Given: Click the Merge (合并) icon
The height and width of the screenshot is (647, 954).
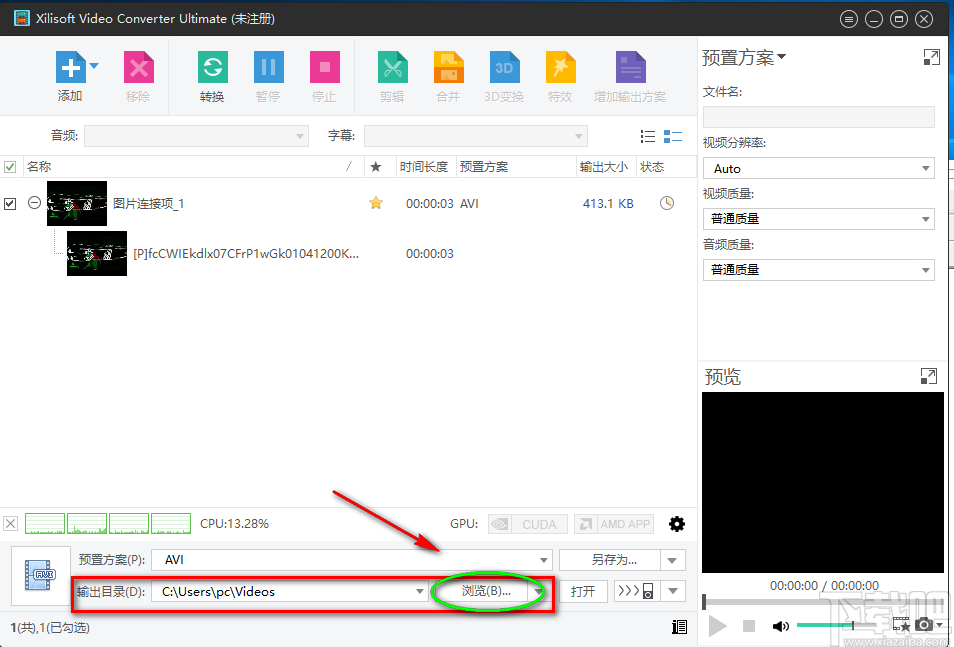Looking at the screenshot, I should pyautogui.click(x=448, y=67).
